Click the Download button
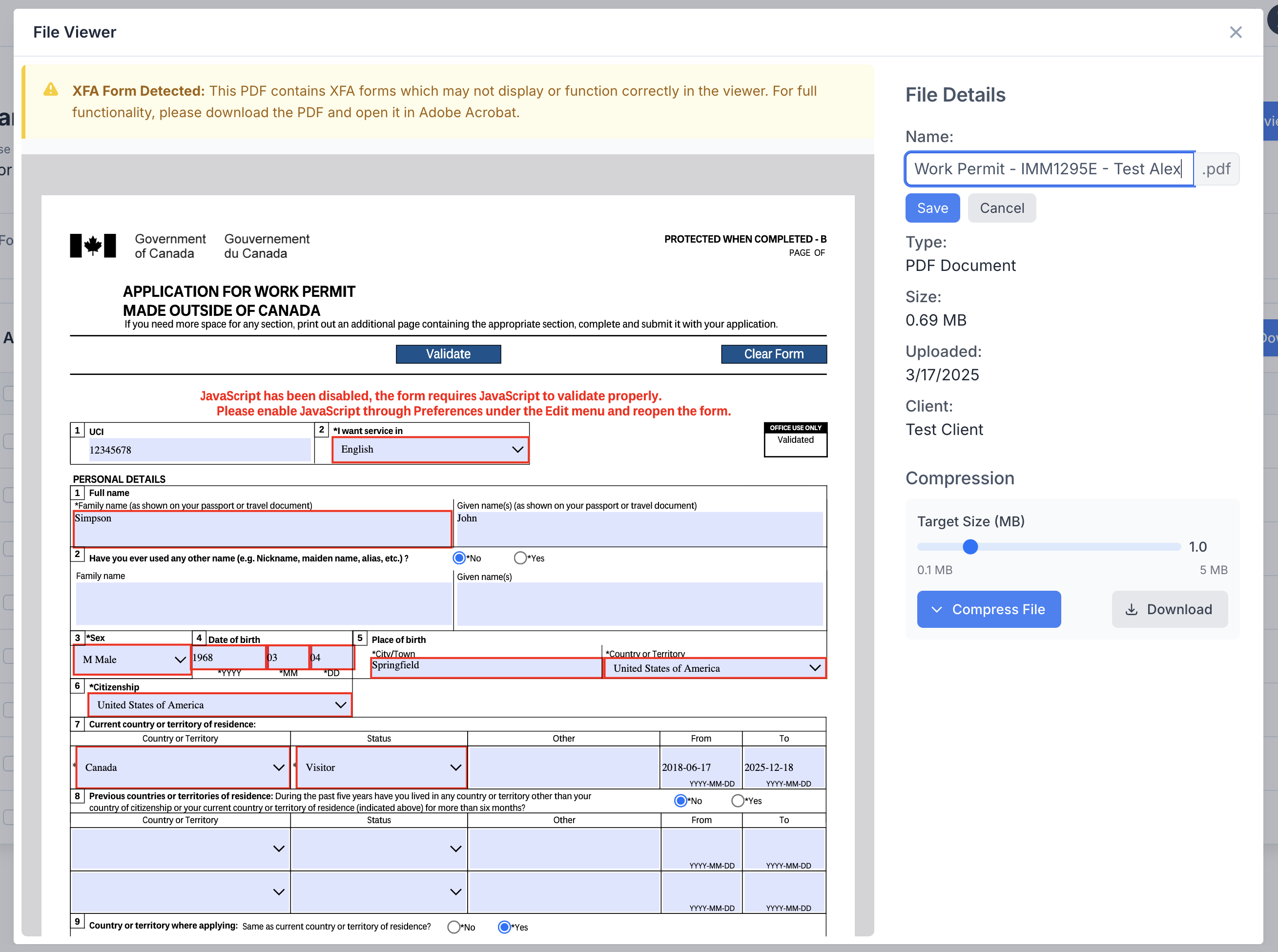Viewport: 1278px width, 952px height. pos(1169,609)
